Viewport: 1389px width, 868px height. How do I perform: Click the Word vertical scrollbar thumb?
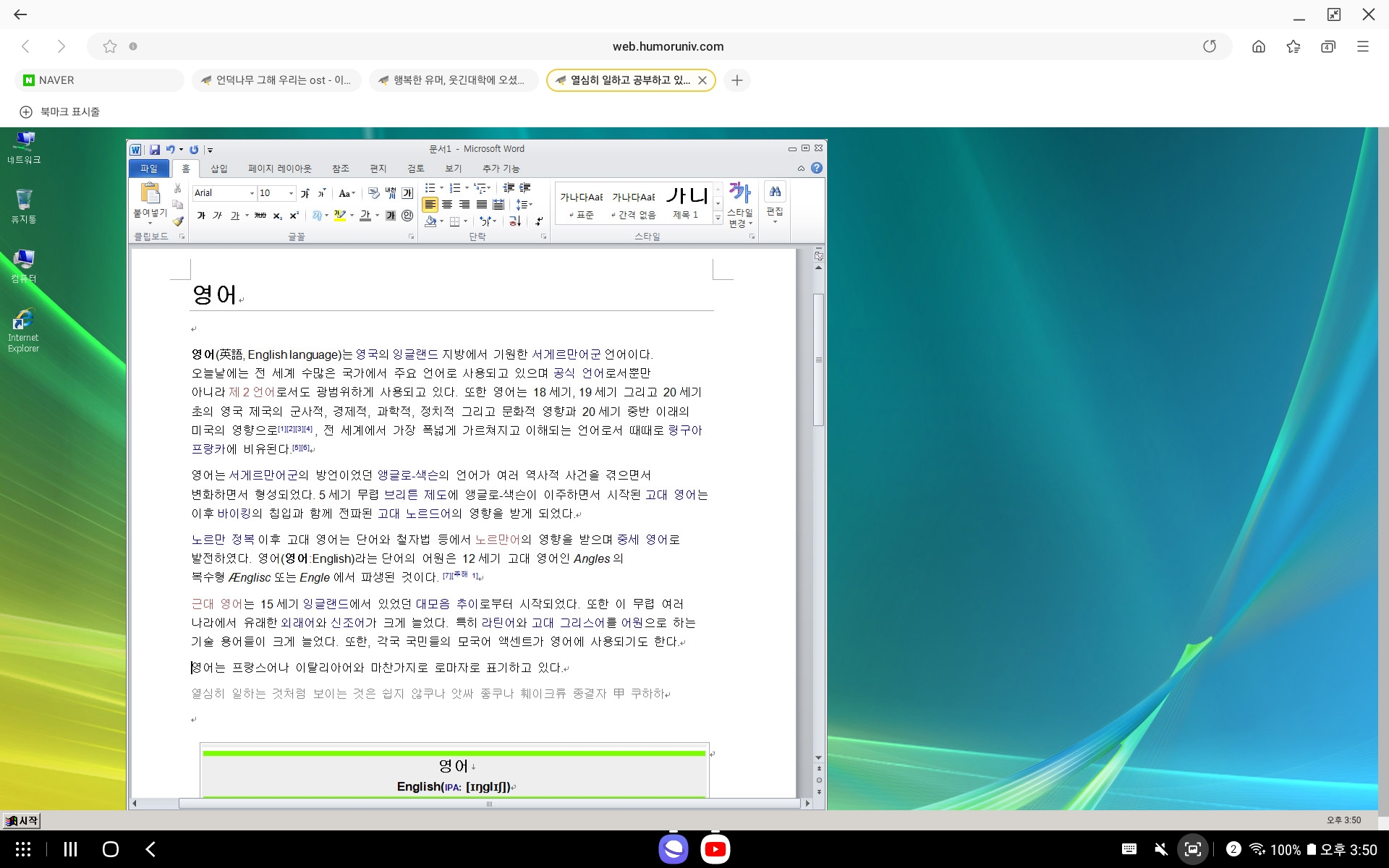click(x=818, y=359)
